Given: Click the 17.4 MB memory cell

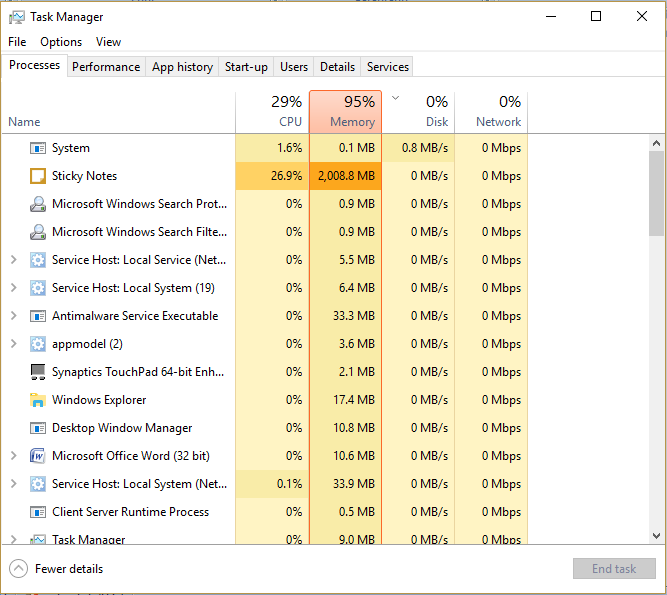Looking at the screenshot, I should [x=345, y=400].
